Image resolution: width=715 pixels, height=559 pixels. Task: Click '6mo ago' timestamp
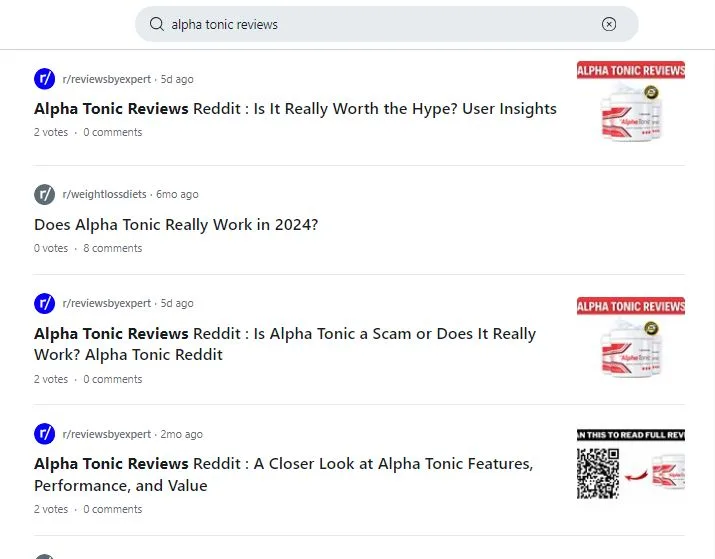pyautogui.click(x=177, y=194)
